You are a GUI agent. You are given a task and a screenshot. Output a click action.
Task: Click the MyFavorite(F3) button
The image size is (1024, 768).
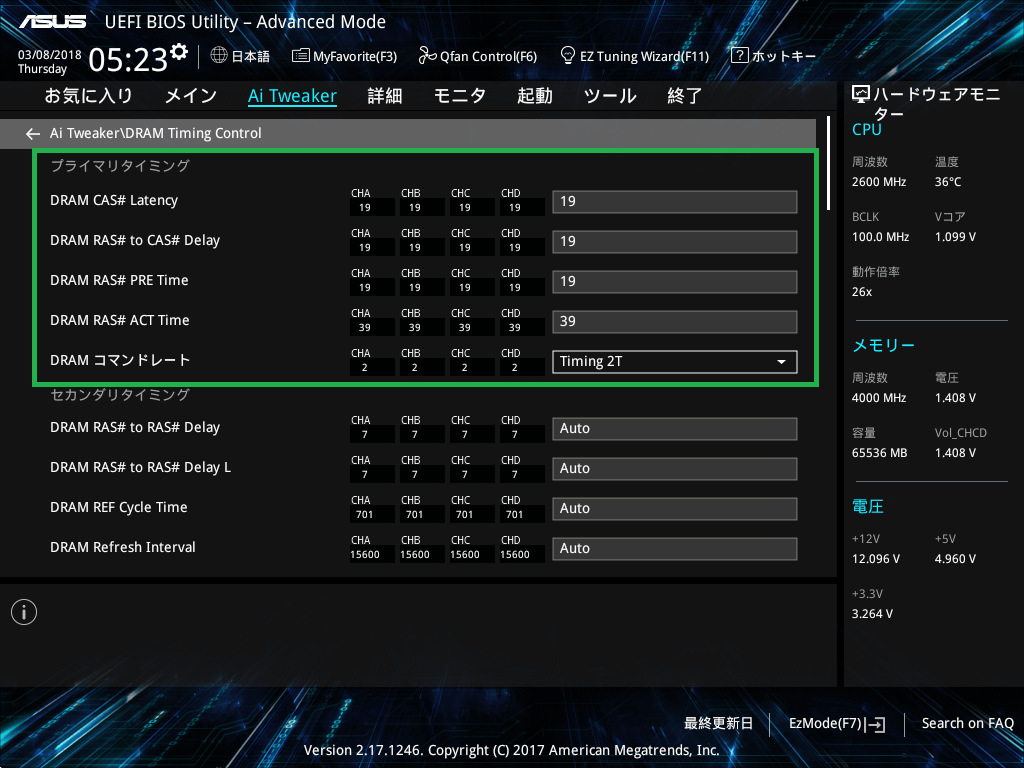coord(344,56)
